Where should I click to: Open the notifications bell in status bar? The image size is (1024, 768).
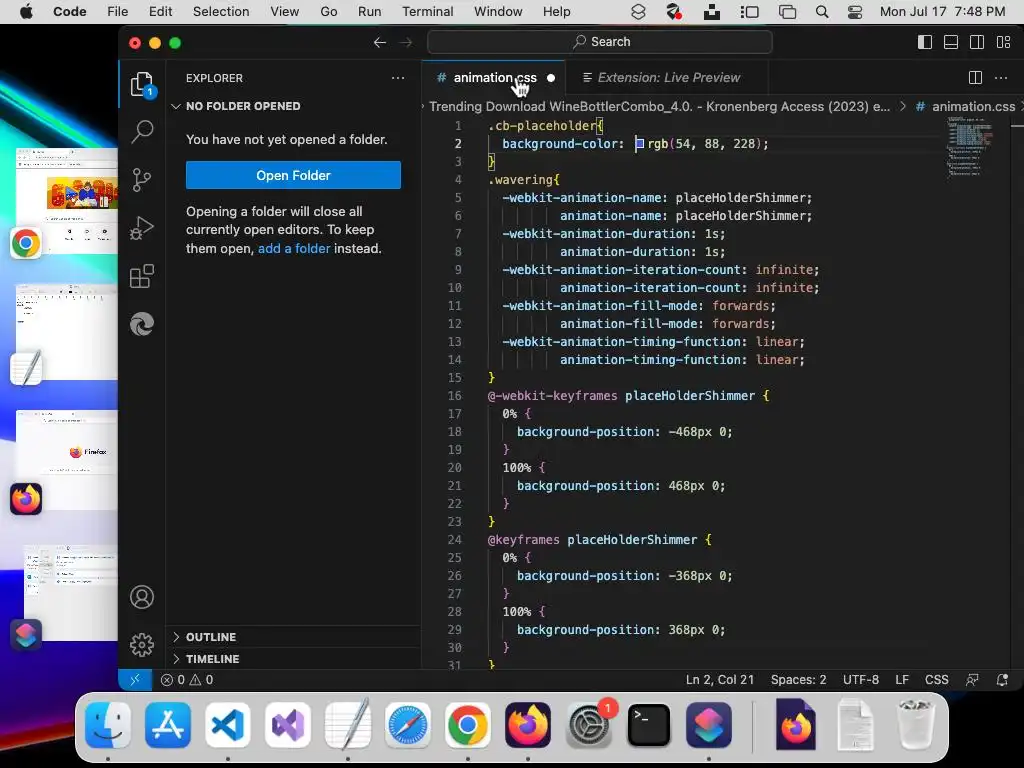1002,680
